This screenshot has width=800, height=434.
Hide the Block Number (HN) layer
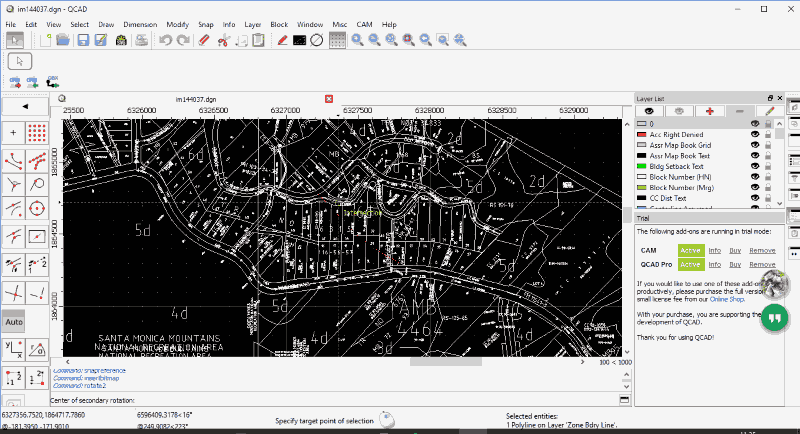point(755,177)
